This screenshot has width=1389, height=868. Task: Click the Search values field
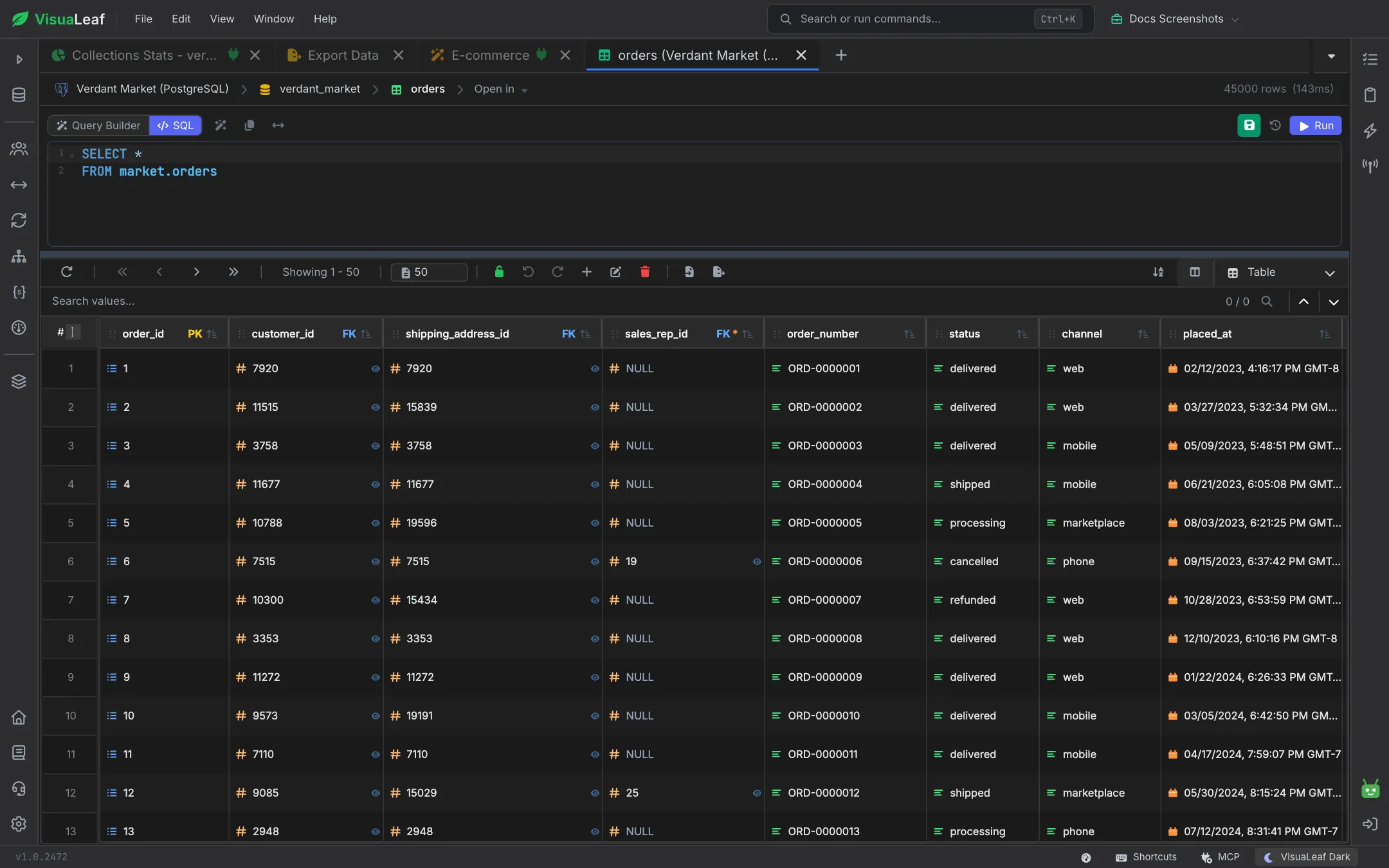630,301
